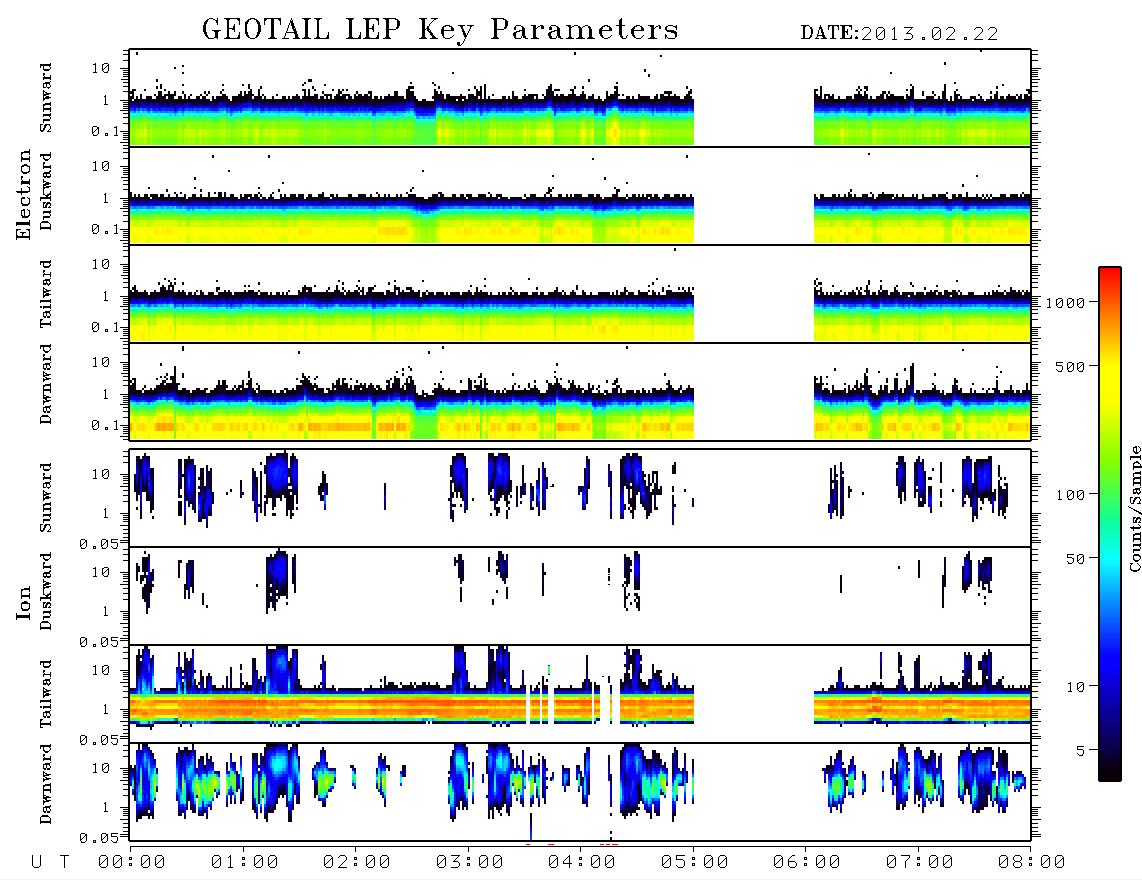The height and width of the screenshot is (880, 1142).
Task: Click the Ion 'Duskward' panel label
Action: [46, 591]
